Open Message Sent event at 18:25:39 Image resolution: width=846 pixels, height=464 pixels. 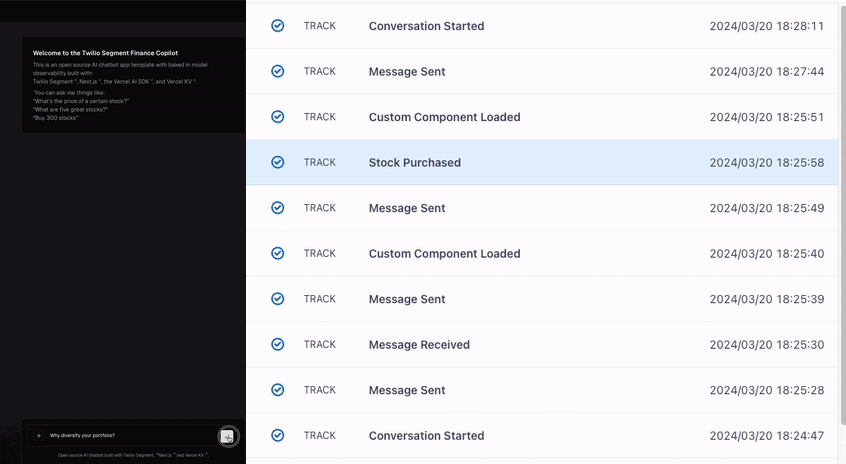(x=407, y=299)
